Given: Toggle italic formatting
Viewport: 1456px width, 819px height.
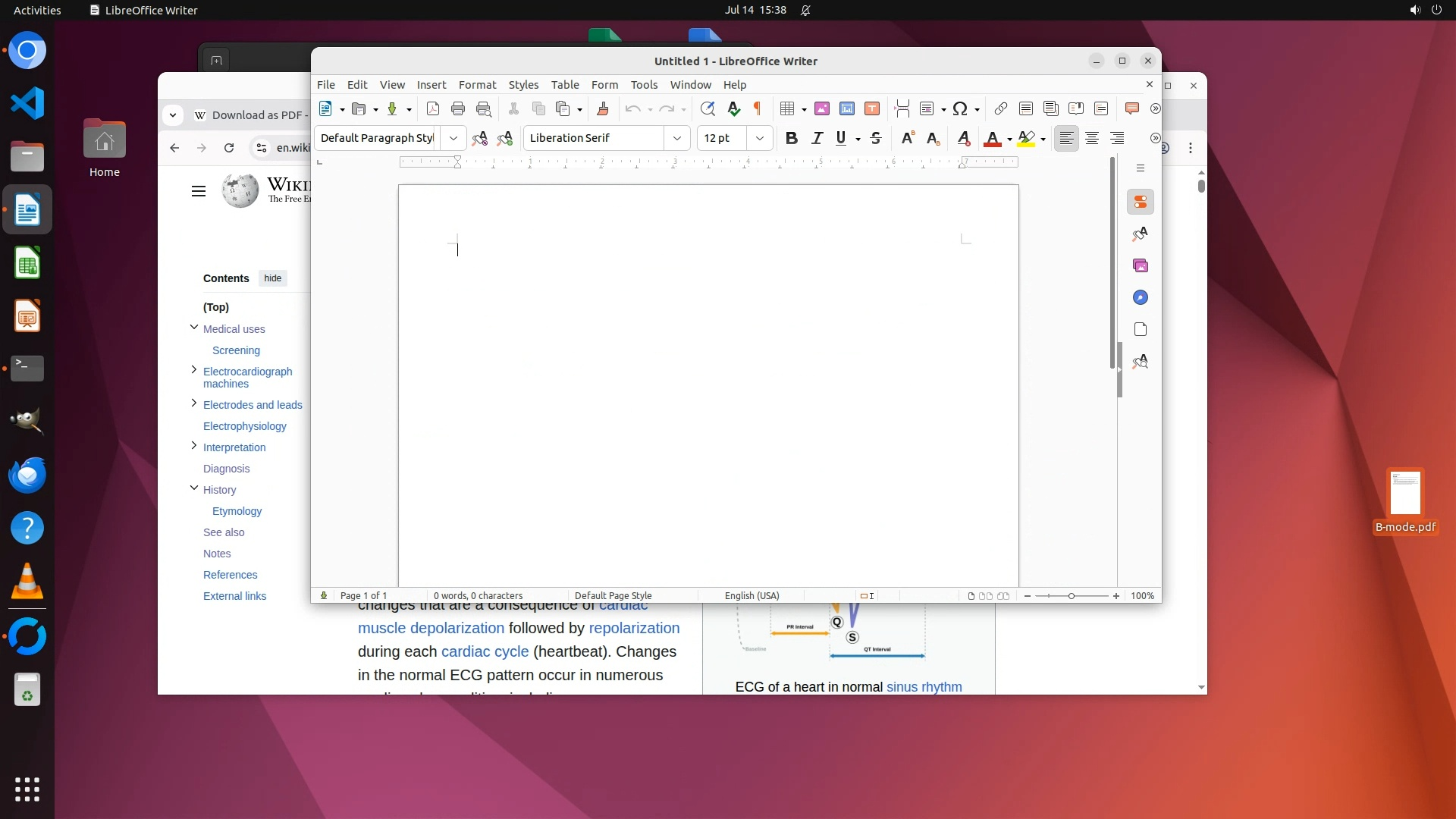Looking at the screenshot, I should pos(817,138).
